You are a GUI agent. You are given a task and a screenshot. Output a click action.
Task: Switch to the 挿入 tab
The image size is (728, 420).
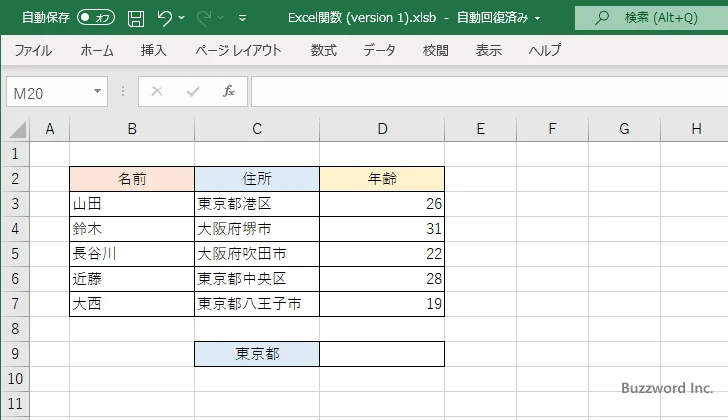pyautogui.click(x=154, y=50)
